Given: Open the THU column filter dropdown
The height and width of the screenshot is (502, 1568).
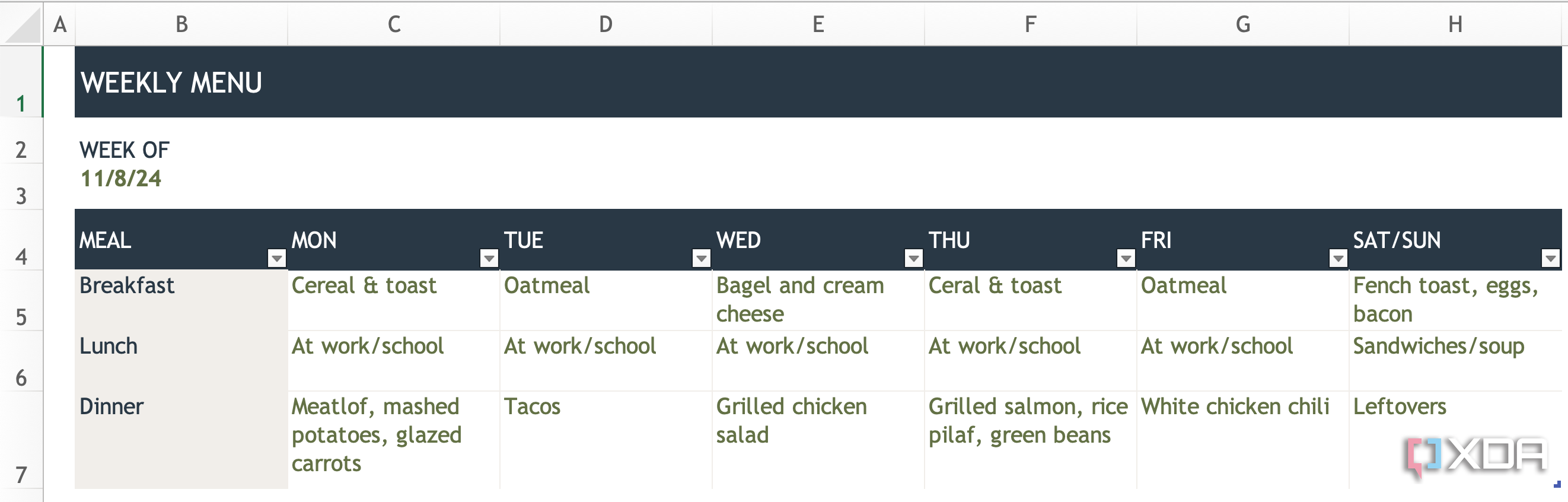Looking at the screenshot, I should (x=1124, y=258).
